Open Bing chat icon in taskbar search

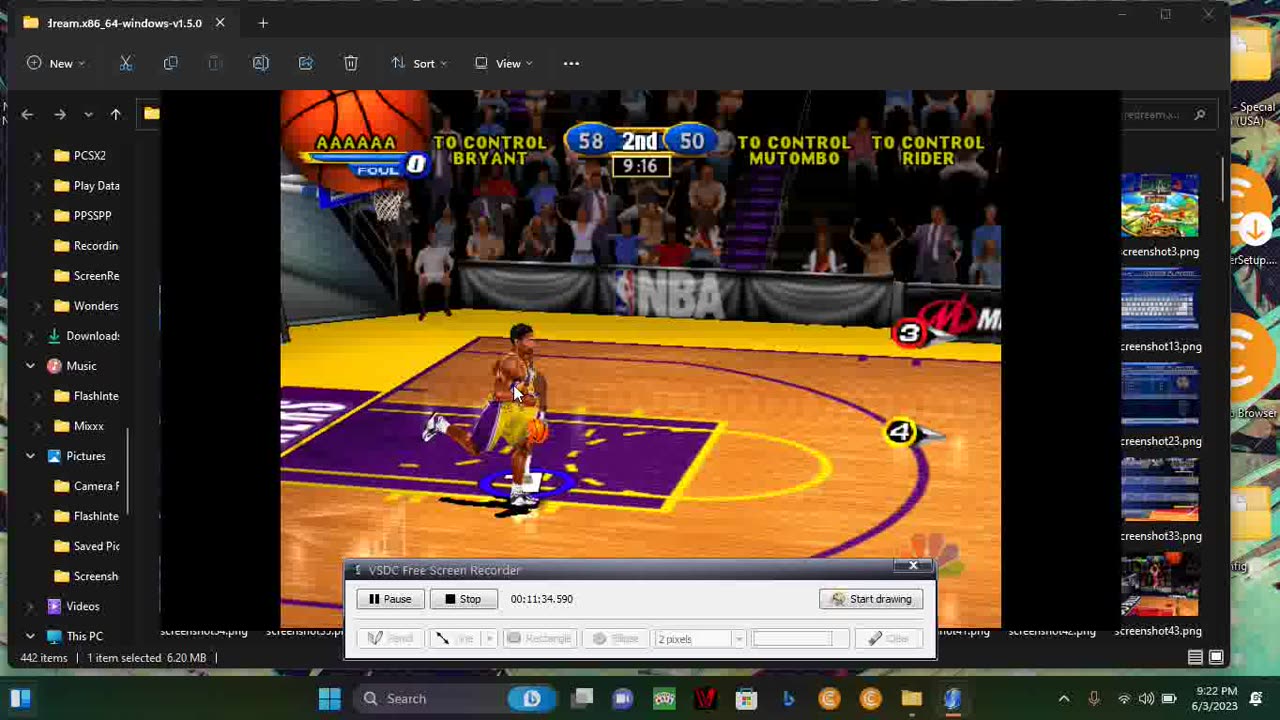(x=531, y=698)
